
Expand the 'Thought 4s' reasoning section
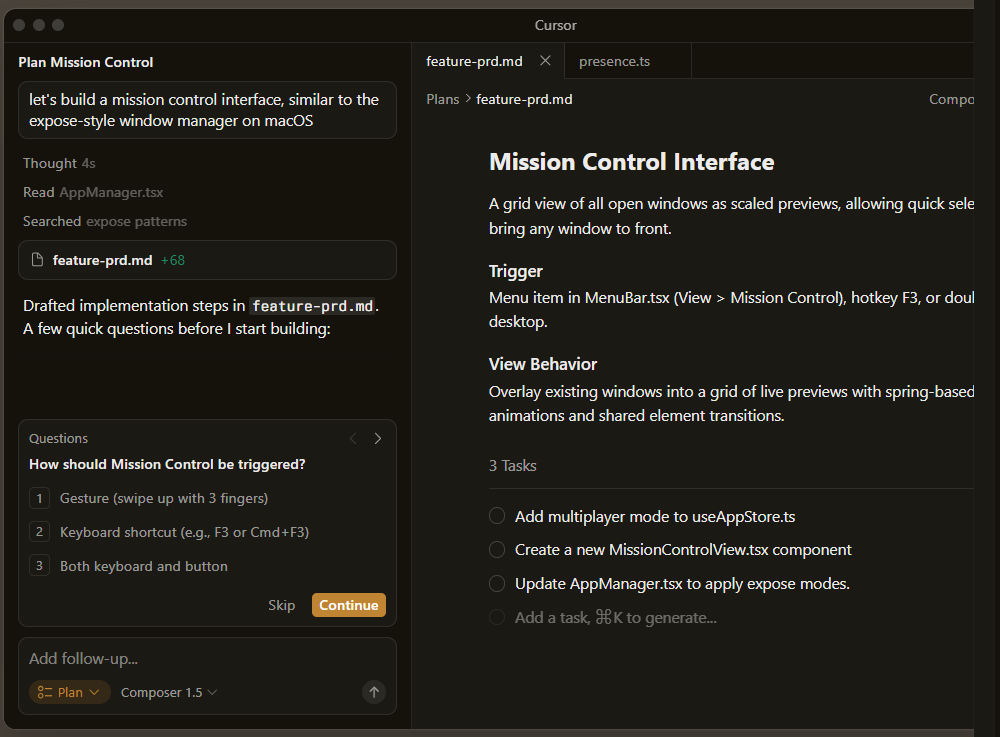59,163
